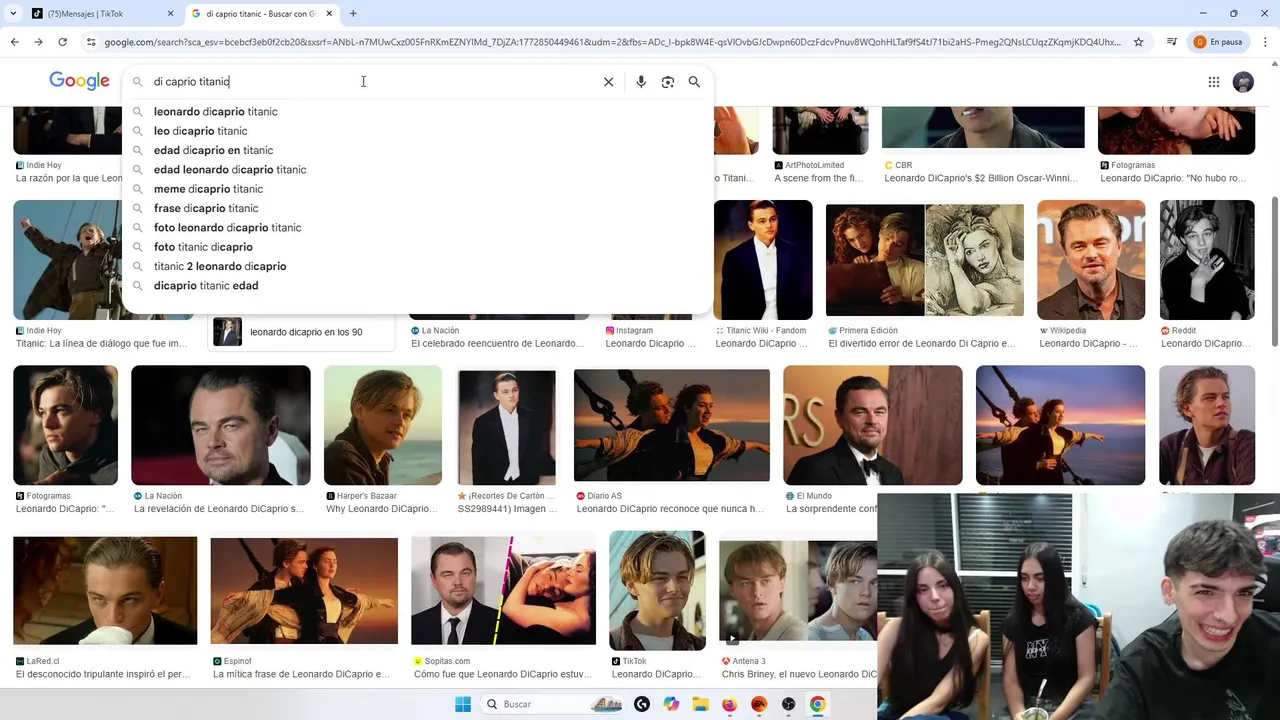Choose suggestion dicaprio titanic edad

coord(206,286)
